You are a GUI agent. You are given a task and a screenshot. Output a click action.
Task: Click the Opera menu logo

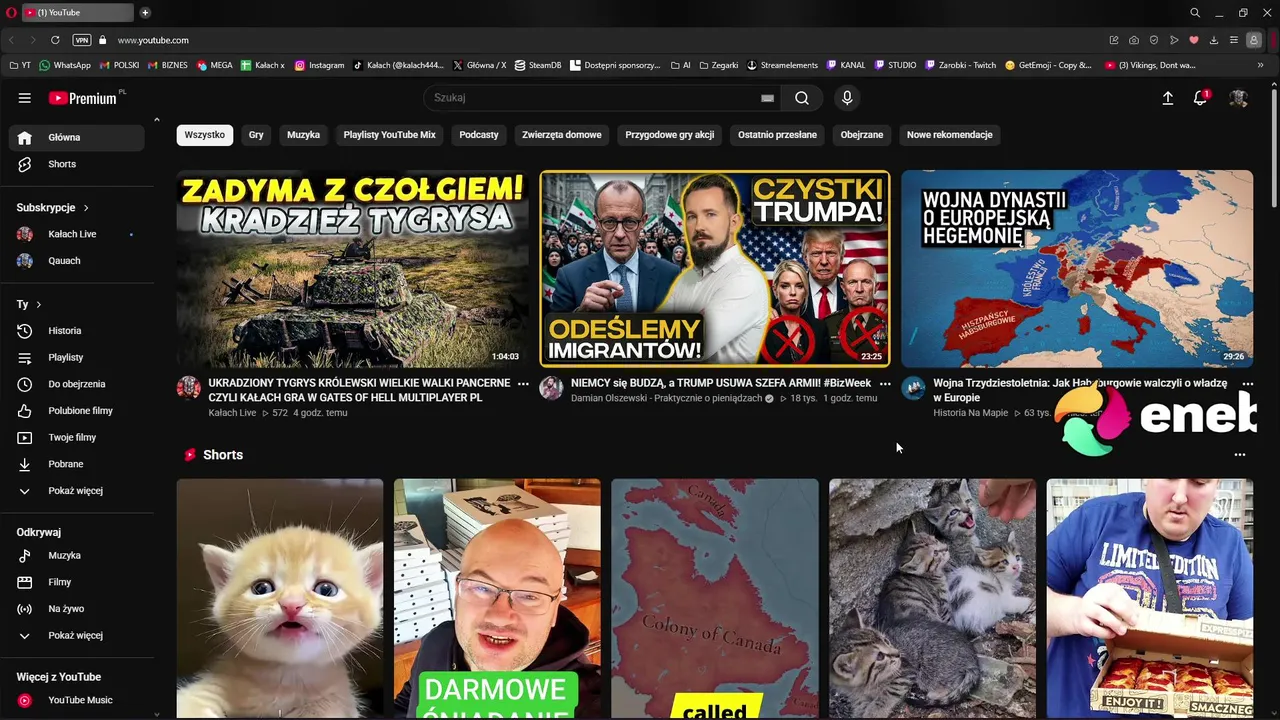[x=10, y=12]
